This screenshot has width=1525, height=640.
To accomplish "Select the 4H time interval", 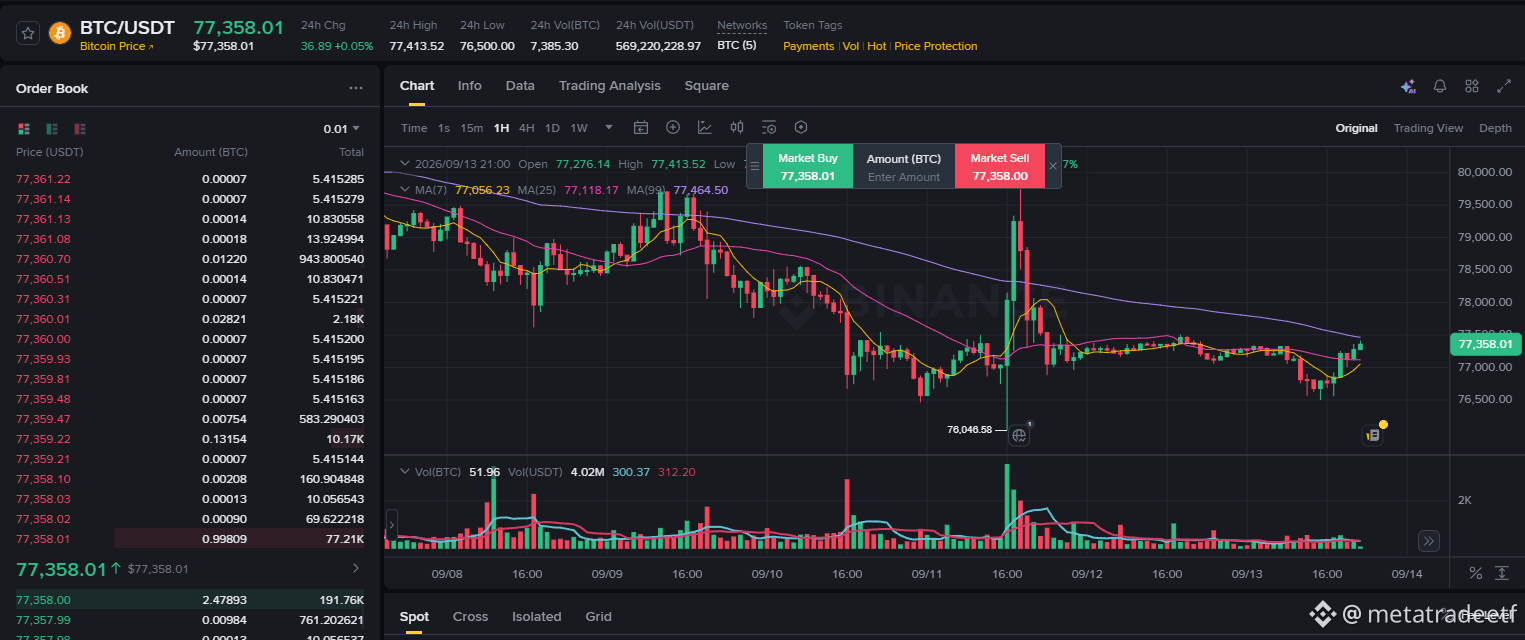I will pos(526,128).
